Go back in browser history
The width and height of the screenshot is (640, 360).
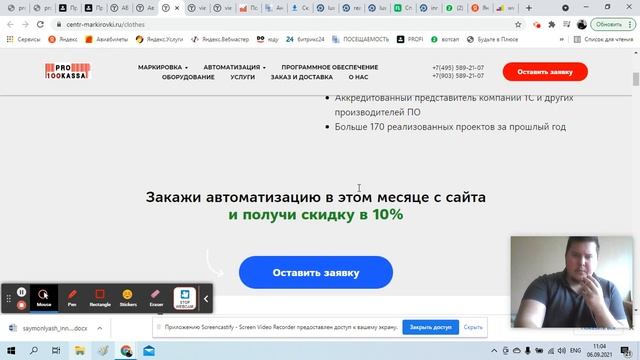pos(10,24)
